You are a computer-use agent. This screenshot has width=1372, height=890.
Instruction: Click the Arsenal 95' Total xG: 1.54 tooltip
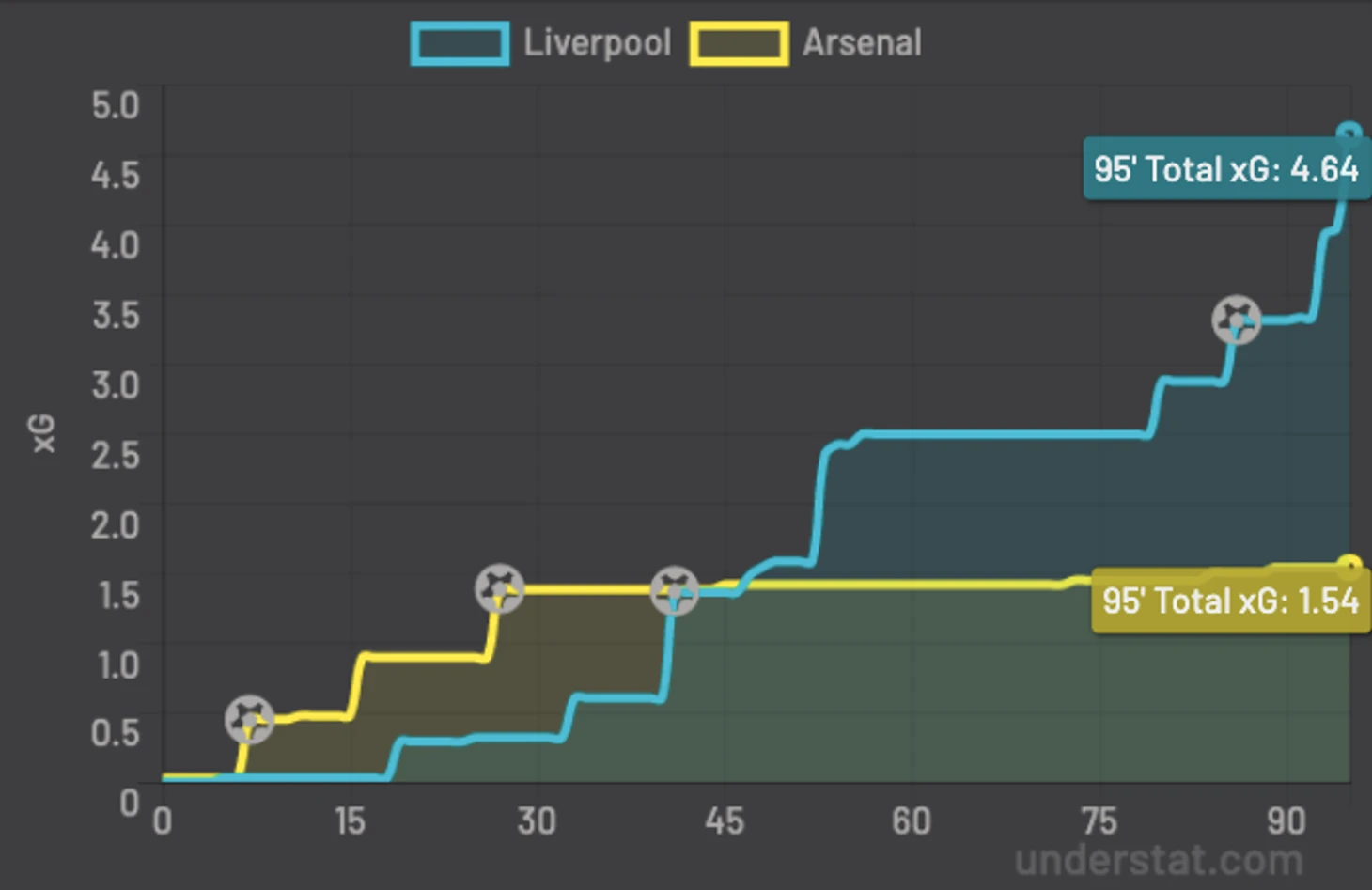(x=1231, y=601)
